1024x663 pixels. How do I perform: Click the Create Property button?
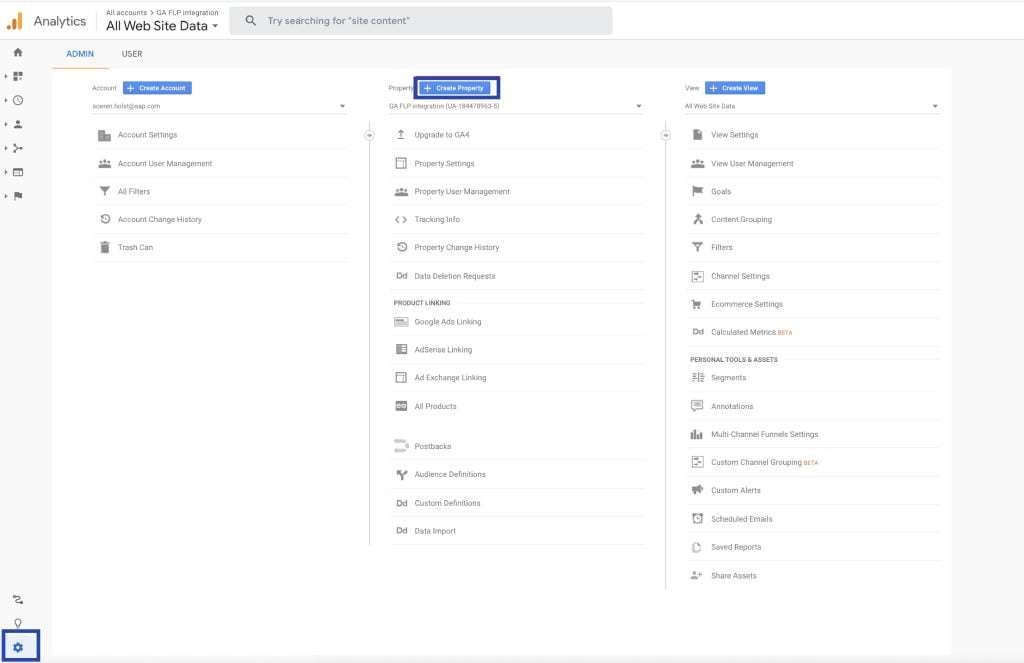(455, 88)
